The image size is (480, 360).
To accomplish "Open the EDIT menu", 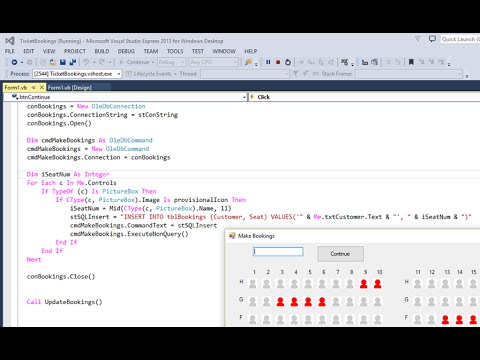I will [29, 51].
